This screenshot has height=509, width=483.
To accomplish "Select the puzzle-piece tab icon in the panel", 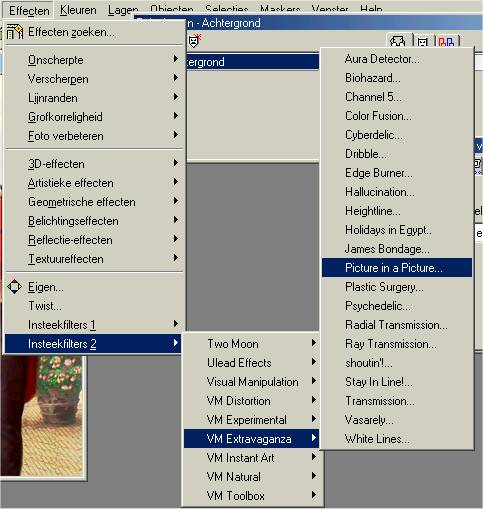I will [398, 42].
